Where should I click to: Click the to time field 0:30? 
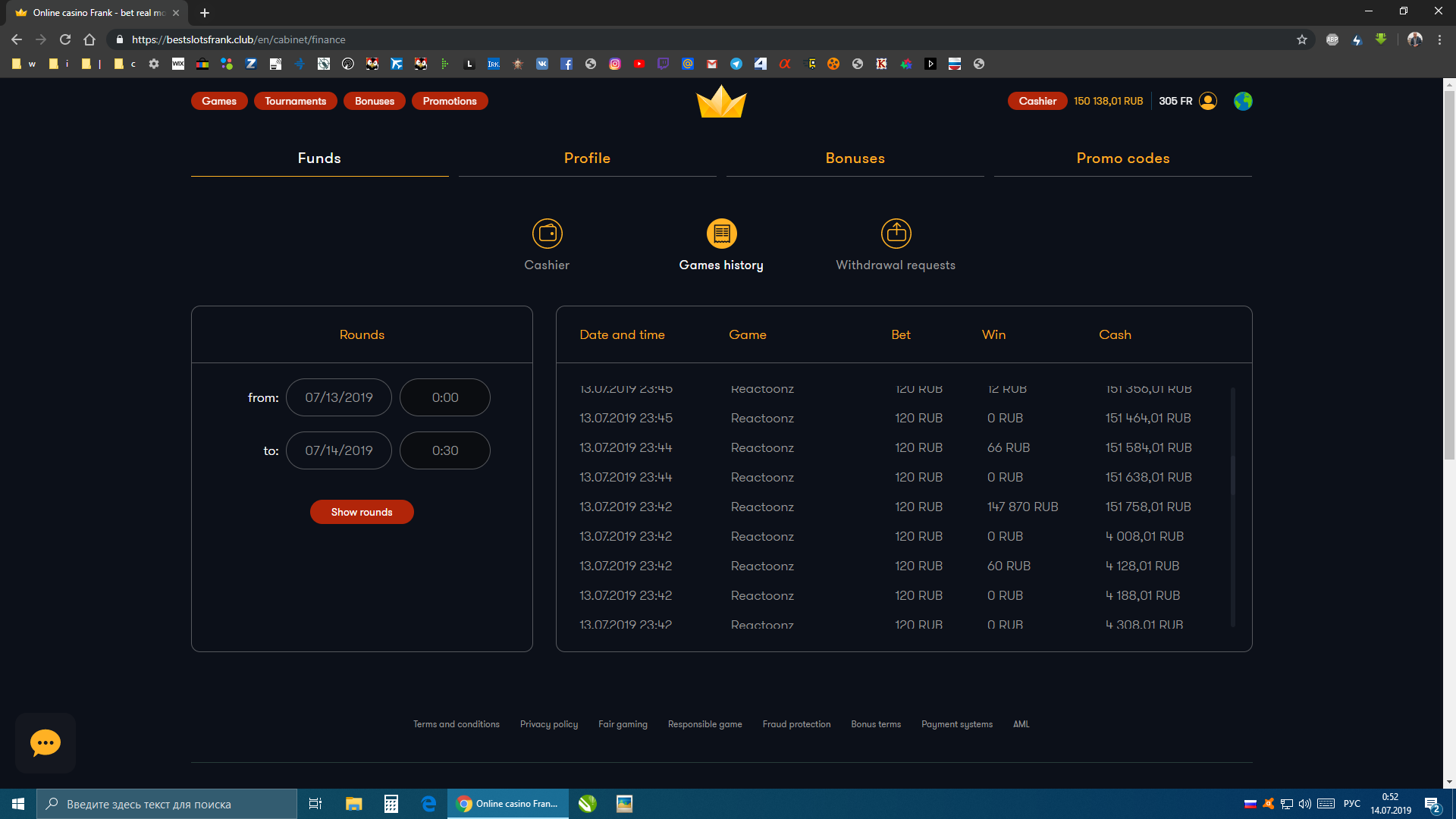click(445, 450)
